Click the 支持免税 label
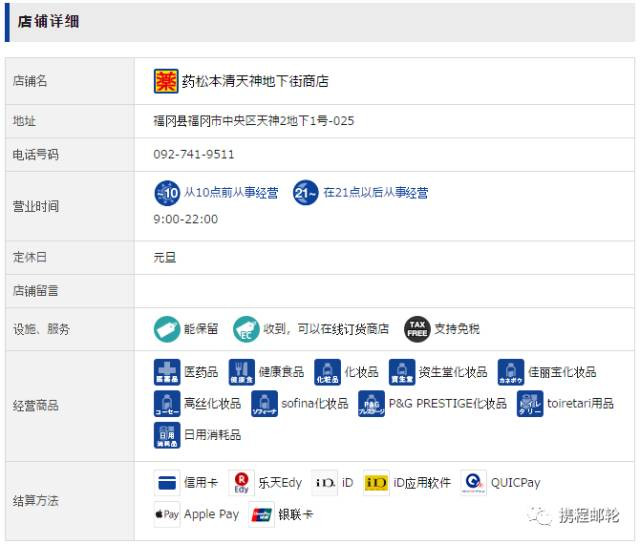 (x=457, y=329)
